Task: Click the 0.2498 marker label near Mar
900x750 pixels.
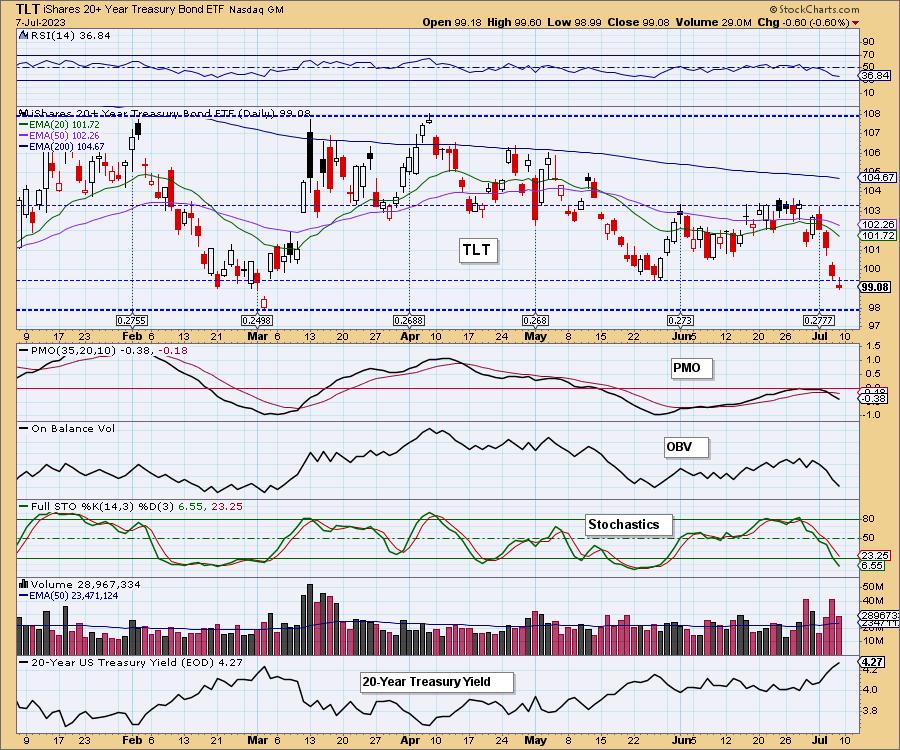Action: click(x=257, y=320)
